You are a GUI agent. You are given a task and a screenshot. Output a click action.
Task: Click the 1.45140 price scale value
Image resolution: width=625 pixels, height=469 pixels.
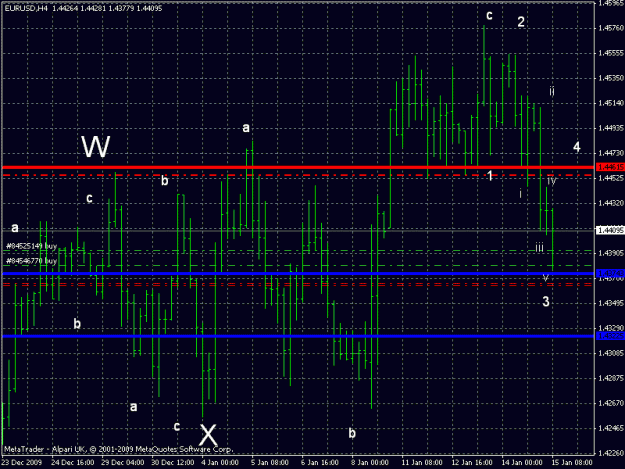coord(611,103)
